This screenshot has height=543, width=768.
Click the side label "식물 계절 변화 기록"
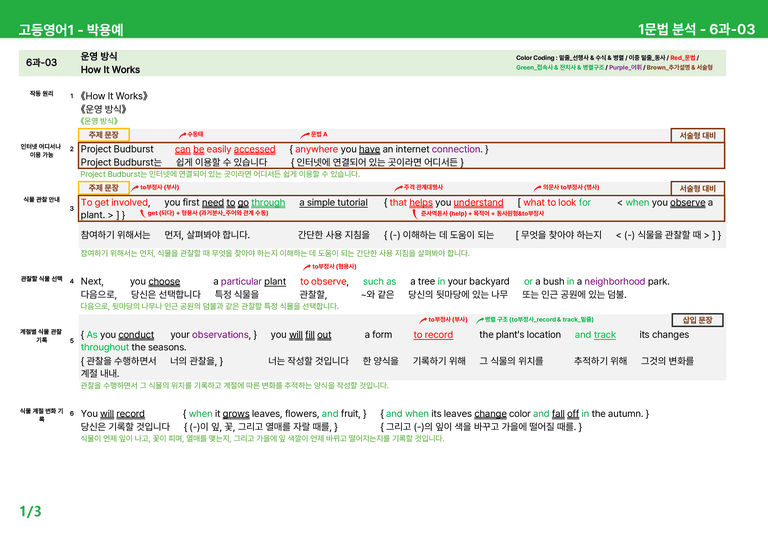click(x=42, y=415)
